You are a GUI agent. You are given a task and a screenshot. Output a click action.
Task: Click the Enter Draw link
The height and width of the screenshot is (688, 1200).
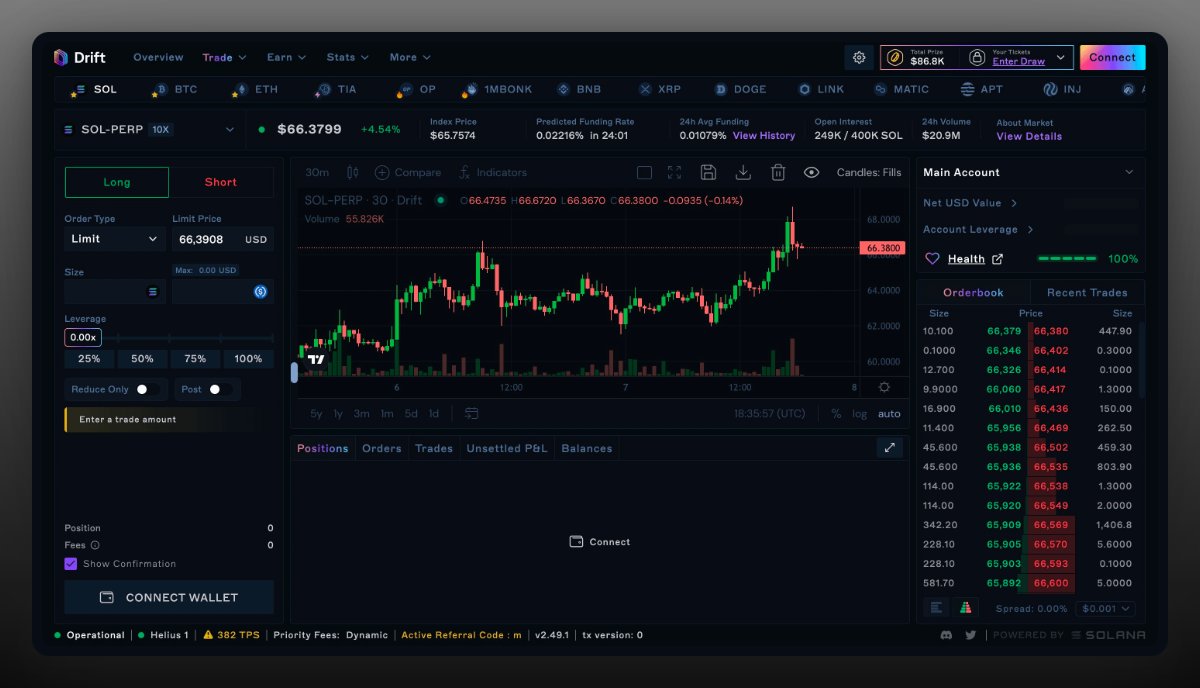[1019, 62]
